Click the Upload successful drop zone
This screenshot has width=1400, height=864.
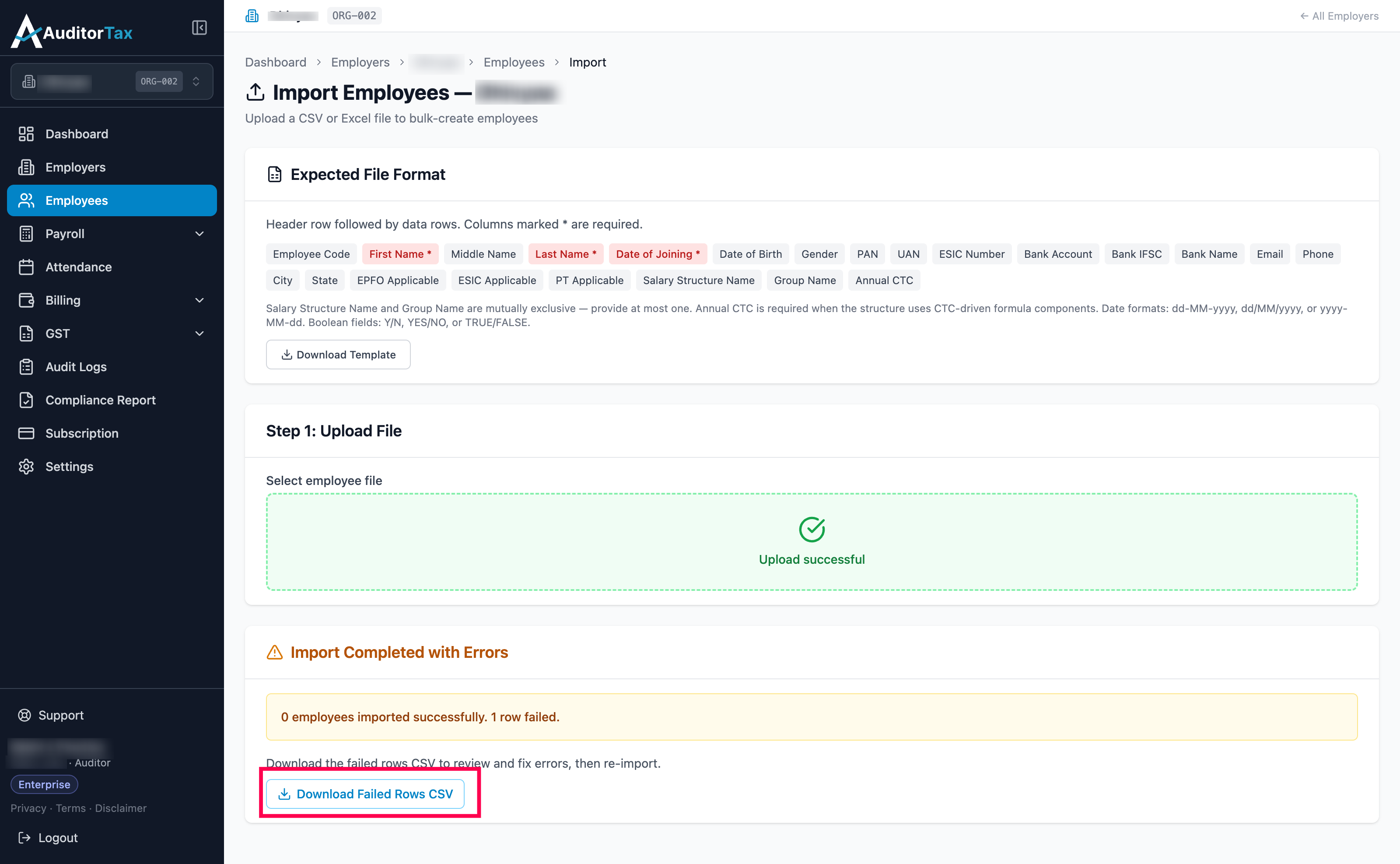(x=812, y=542)
